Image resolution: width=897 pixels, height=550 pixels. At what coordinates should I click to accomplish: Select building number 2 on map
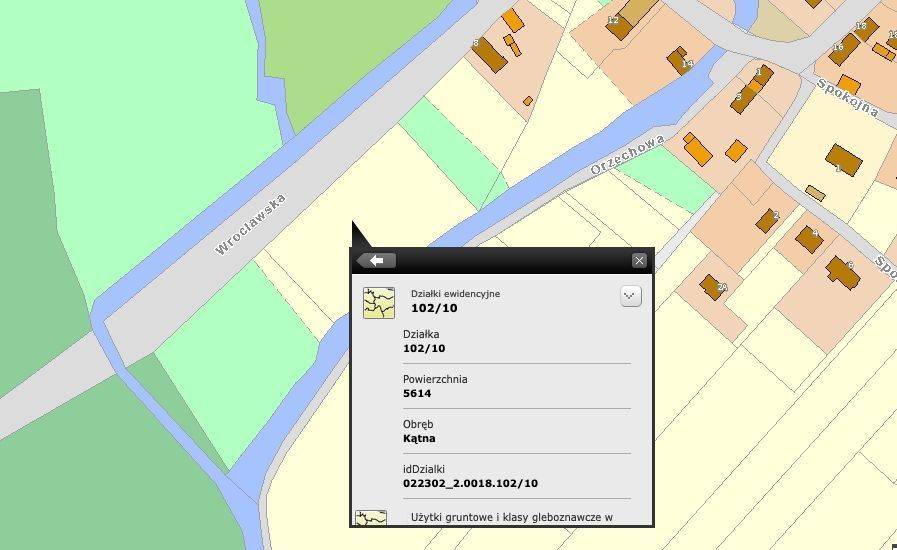(767, 220)
